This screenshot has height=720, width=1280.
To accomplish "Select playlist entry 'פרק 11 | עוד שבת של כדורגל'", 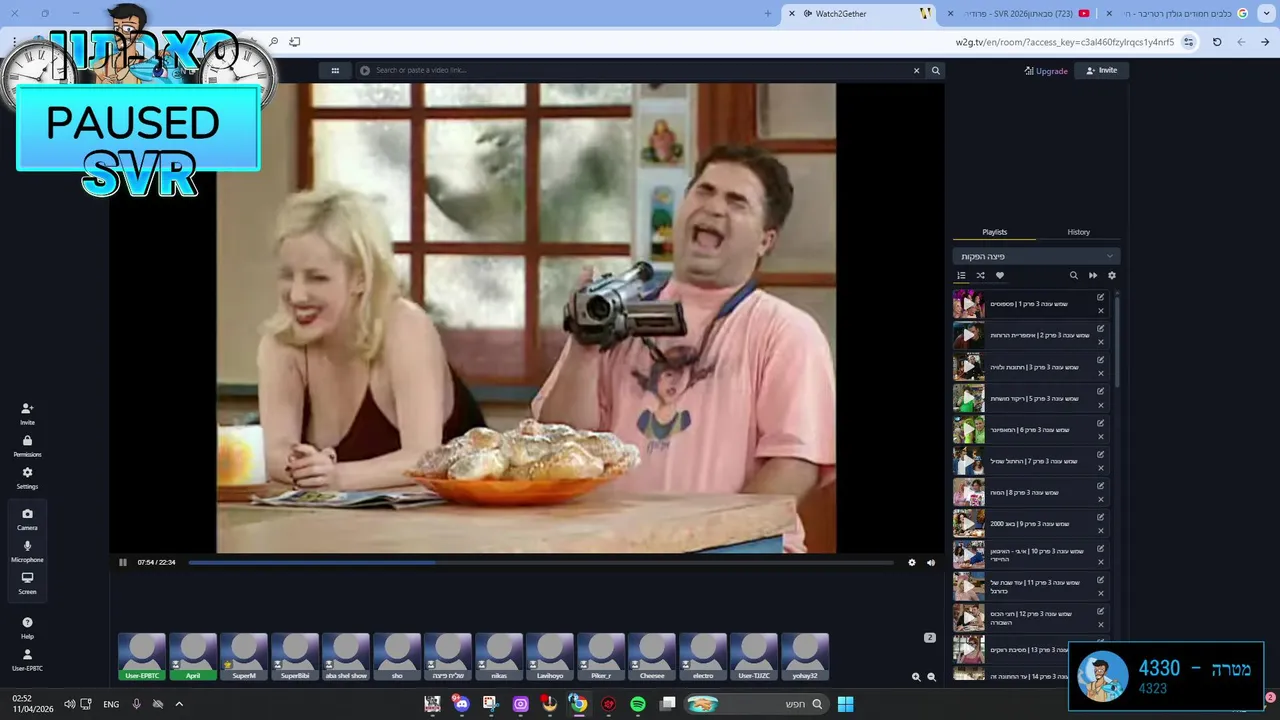I will (x=1030, y=587).
